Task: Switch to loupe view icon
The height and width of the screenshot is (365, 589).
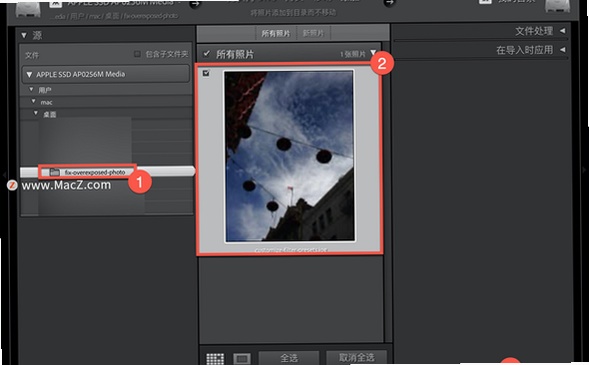Action: click(242, 359)
